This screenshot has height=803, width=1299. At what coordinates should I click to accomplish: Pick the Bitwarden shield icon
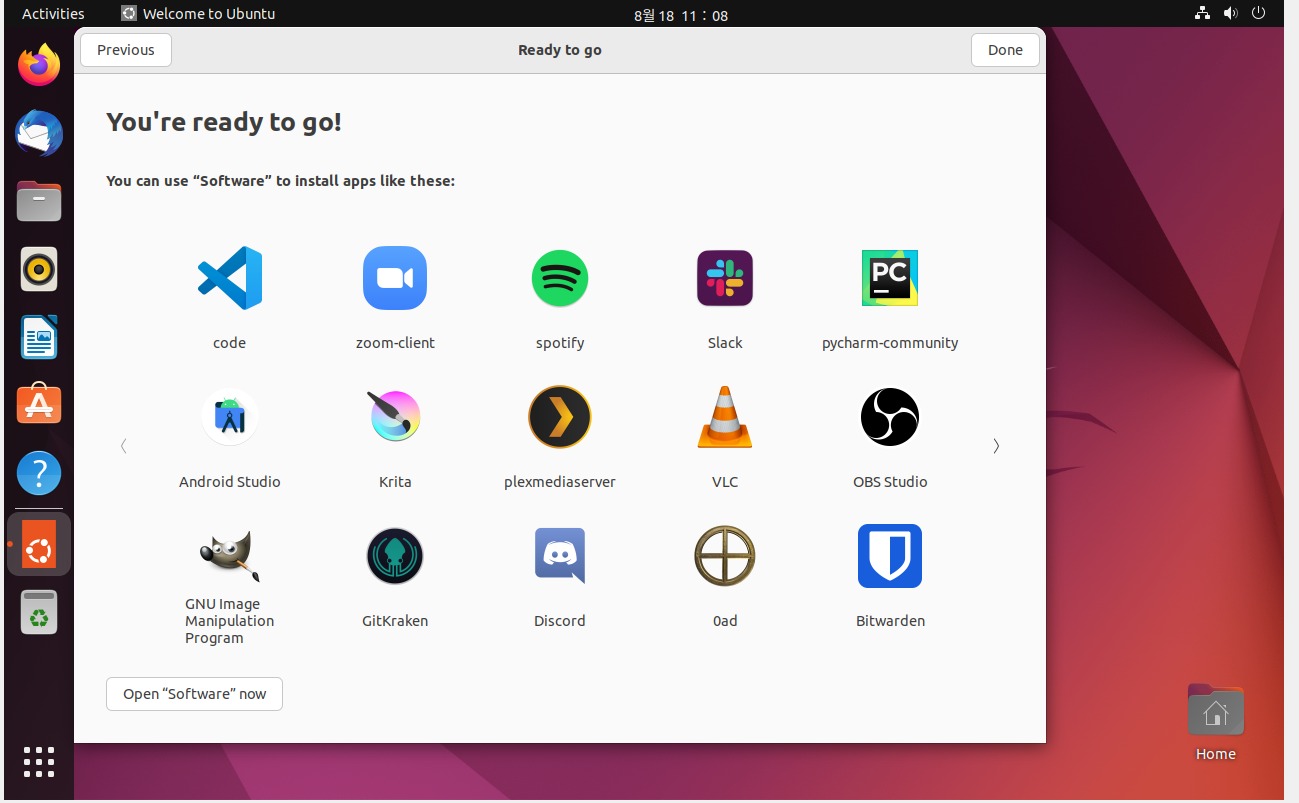[x=890, y=556]
